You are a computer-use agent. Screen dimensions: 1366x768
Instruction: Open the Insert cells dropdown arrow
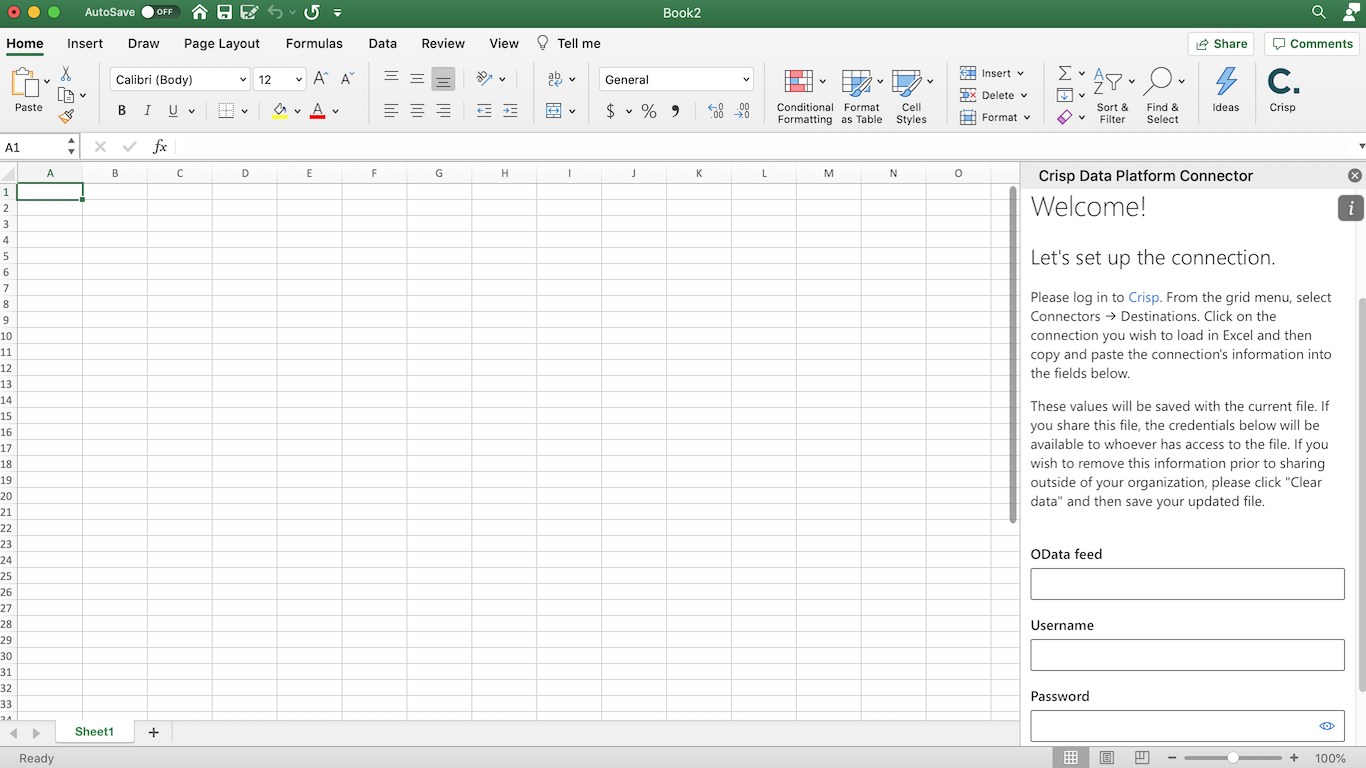[x=1020, y=73]
